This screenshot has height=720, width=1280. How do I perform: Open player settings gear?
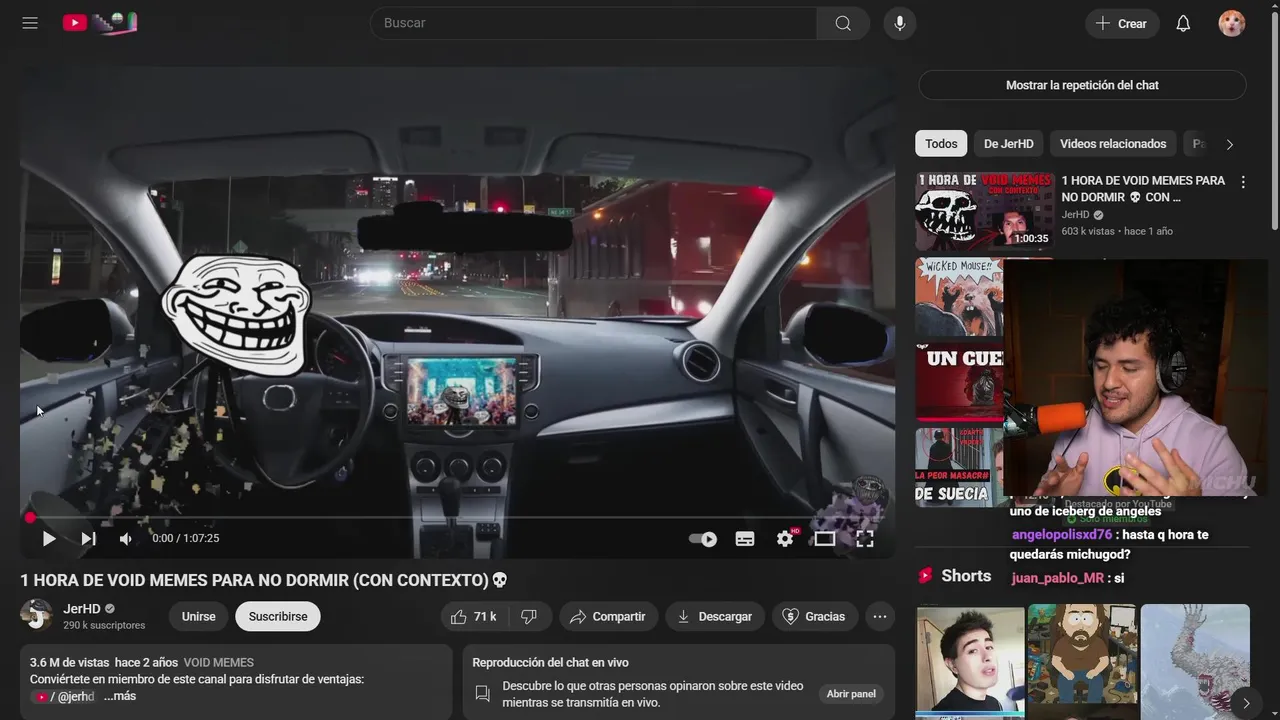tap(785, 539)
